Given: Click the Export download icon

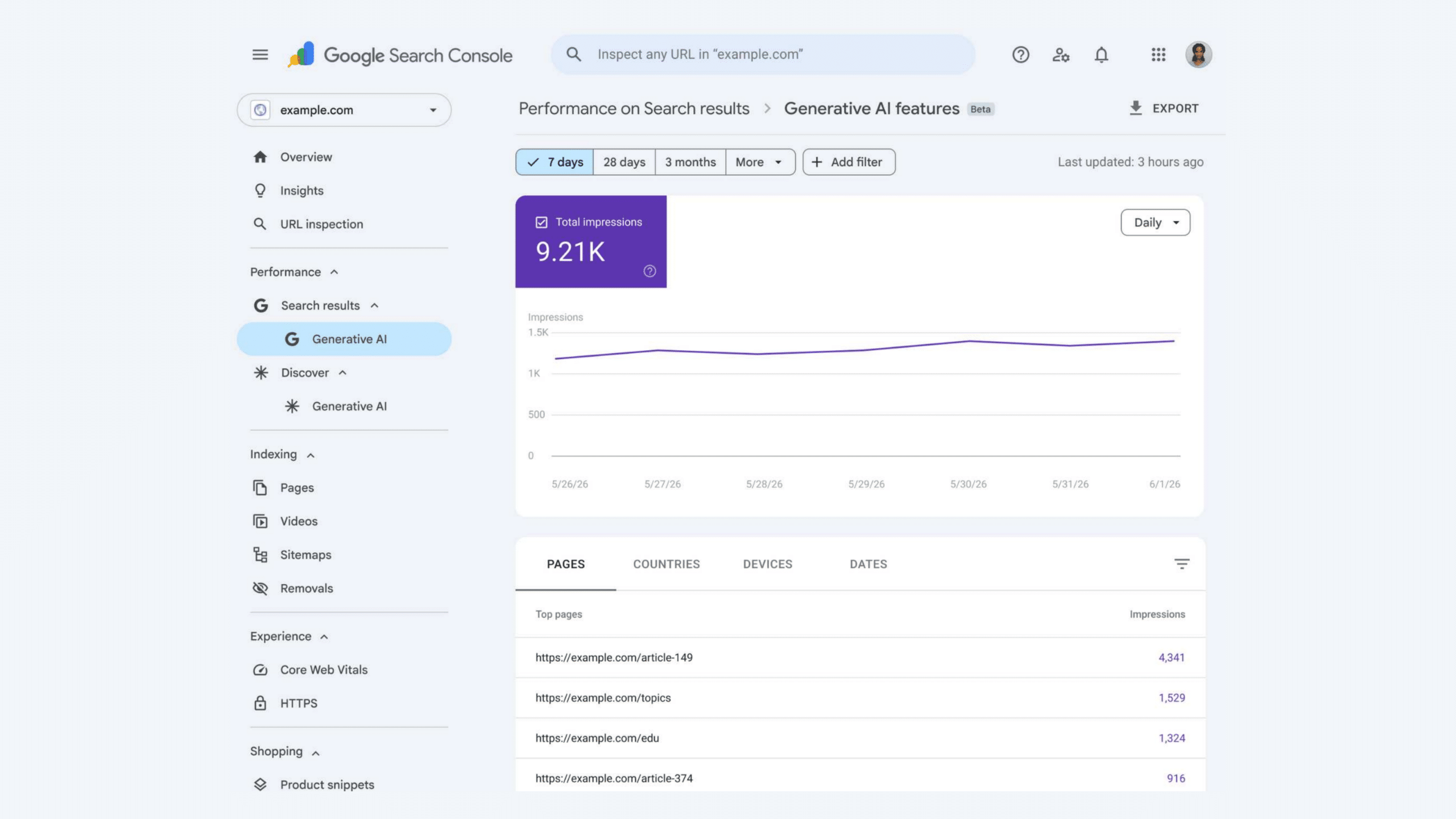Looking at the screenshot, I should pyautogui.click(x=1135, y=108).
